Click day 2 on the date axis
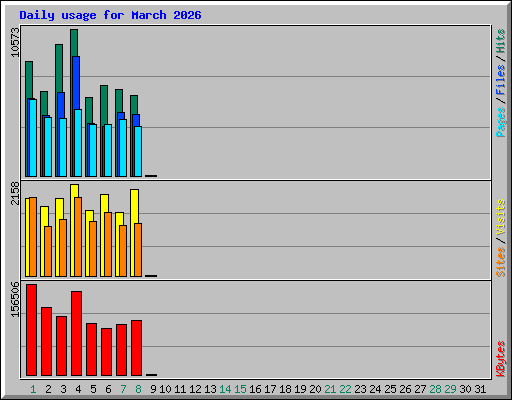 tap(48, 389)
